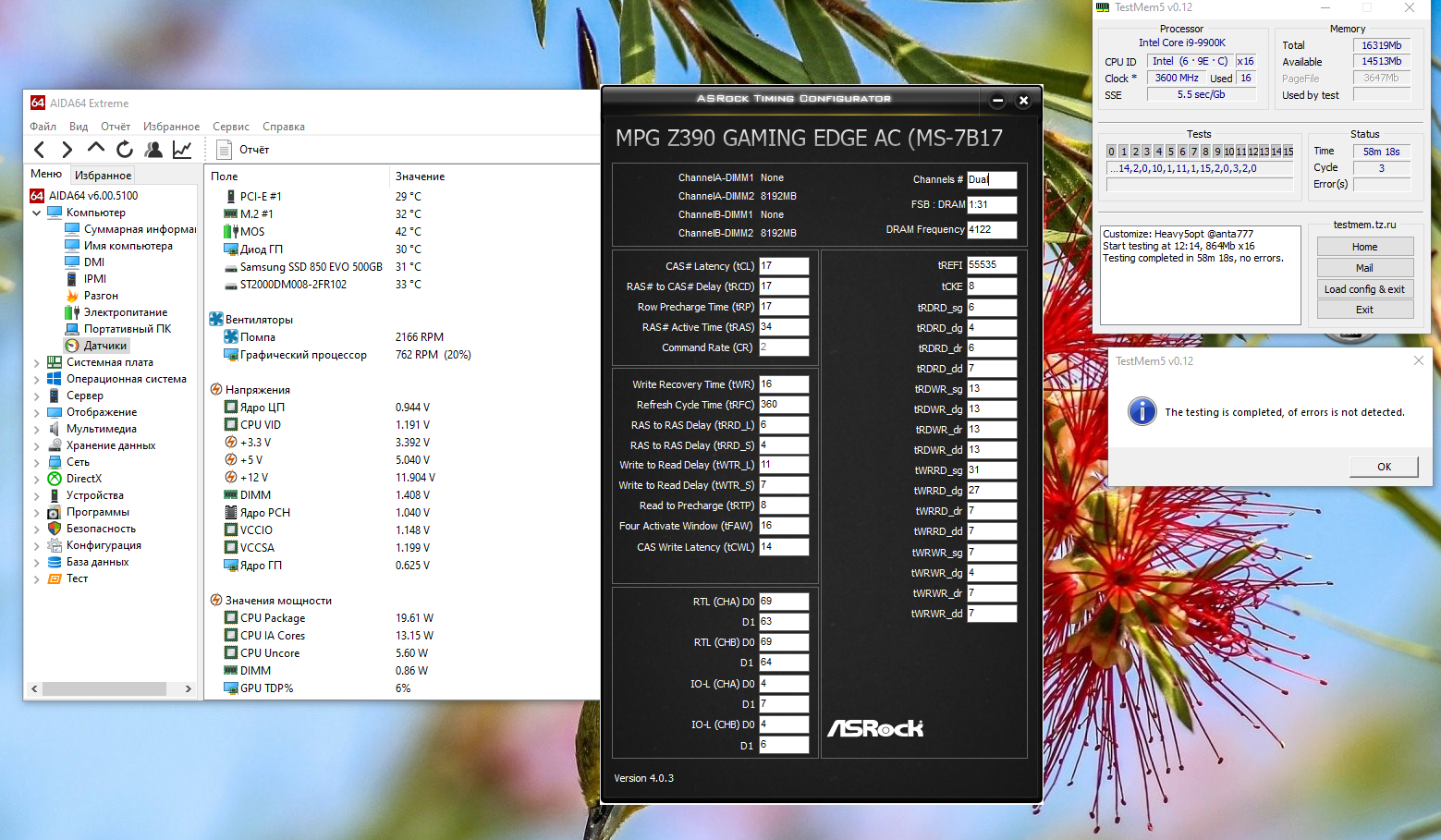Screen dimensions: 1441x840
Task: Refresh the AIDA64 sensor readings
Action: point(125,150)
